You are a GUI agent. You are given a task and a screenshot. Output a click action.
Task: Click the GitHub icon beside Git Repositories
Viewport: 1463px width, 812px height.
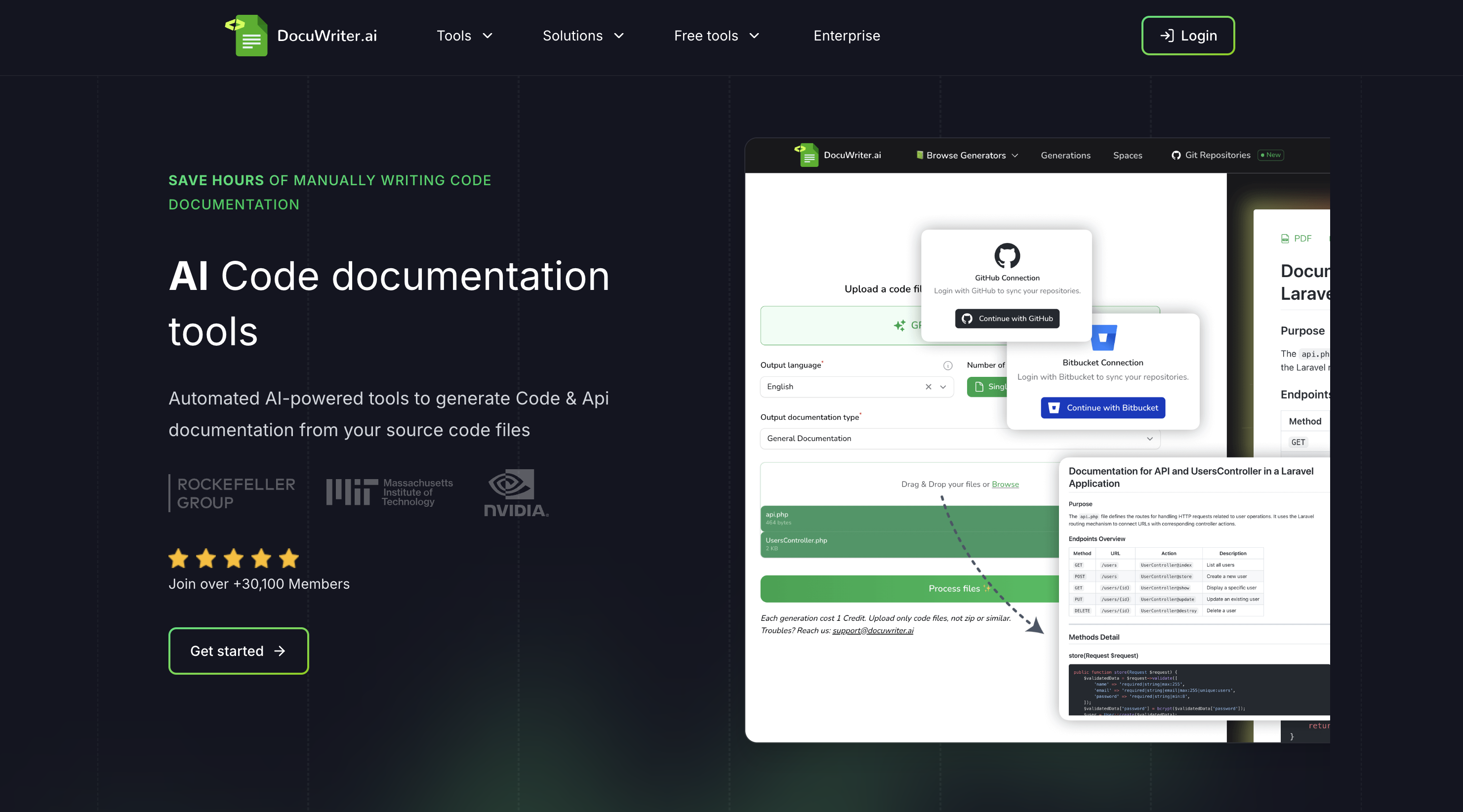tap(1176, 155)
